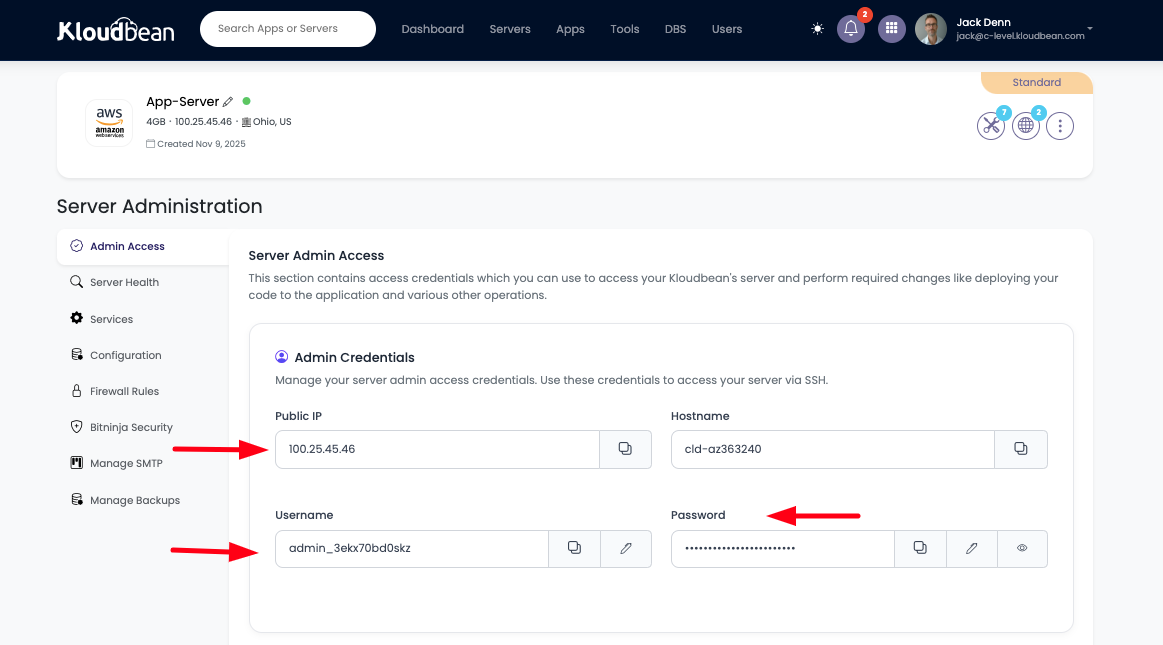
Task: Copy the Hostname value
Action: pos(1020,449)
